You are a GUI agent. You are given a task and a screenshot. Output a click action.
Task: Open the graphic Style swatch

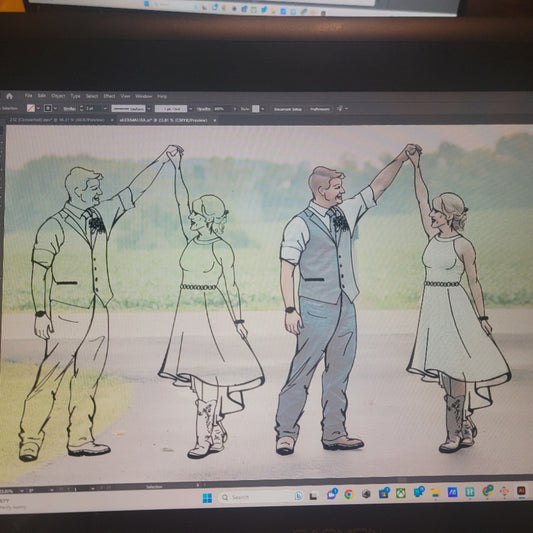[256, 109]
